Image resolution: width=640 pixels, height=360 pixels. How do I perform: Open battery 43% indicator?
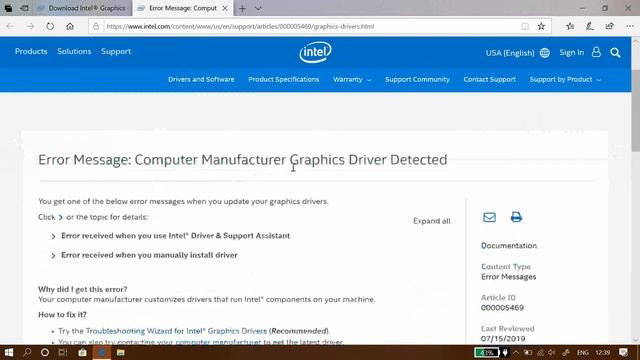487,353
